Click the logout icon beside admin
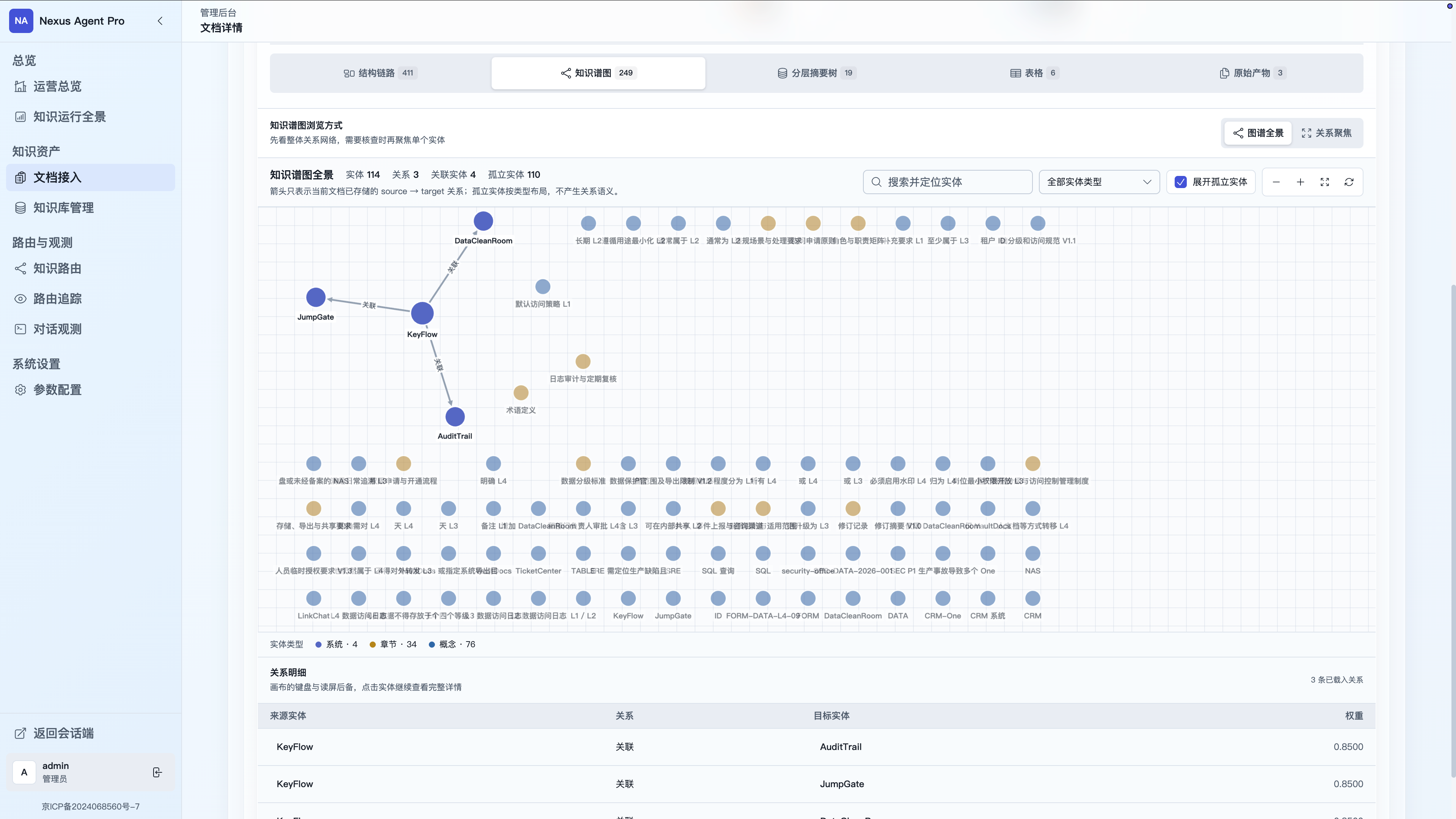The width and height of the screenshot is (1456, 819). [x=157, y=772]
